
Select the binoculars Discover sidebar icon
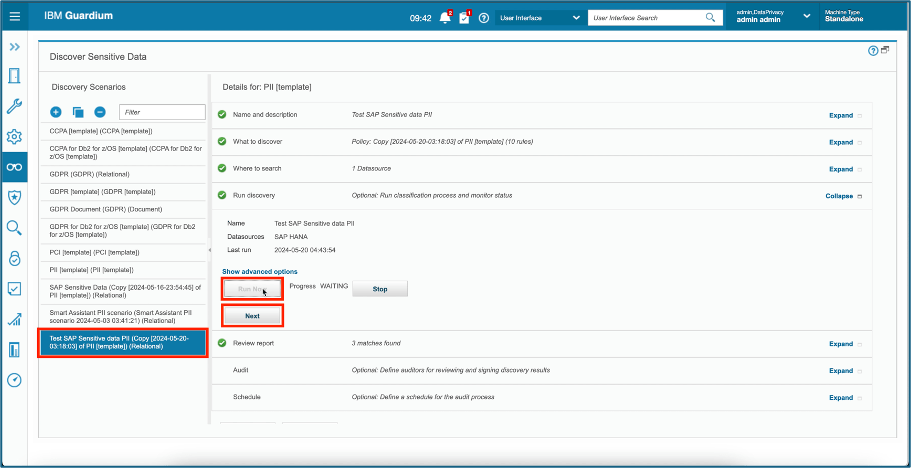(15, 167)
